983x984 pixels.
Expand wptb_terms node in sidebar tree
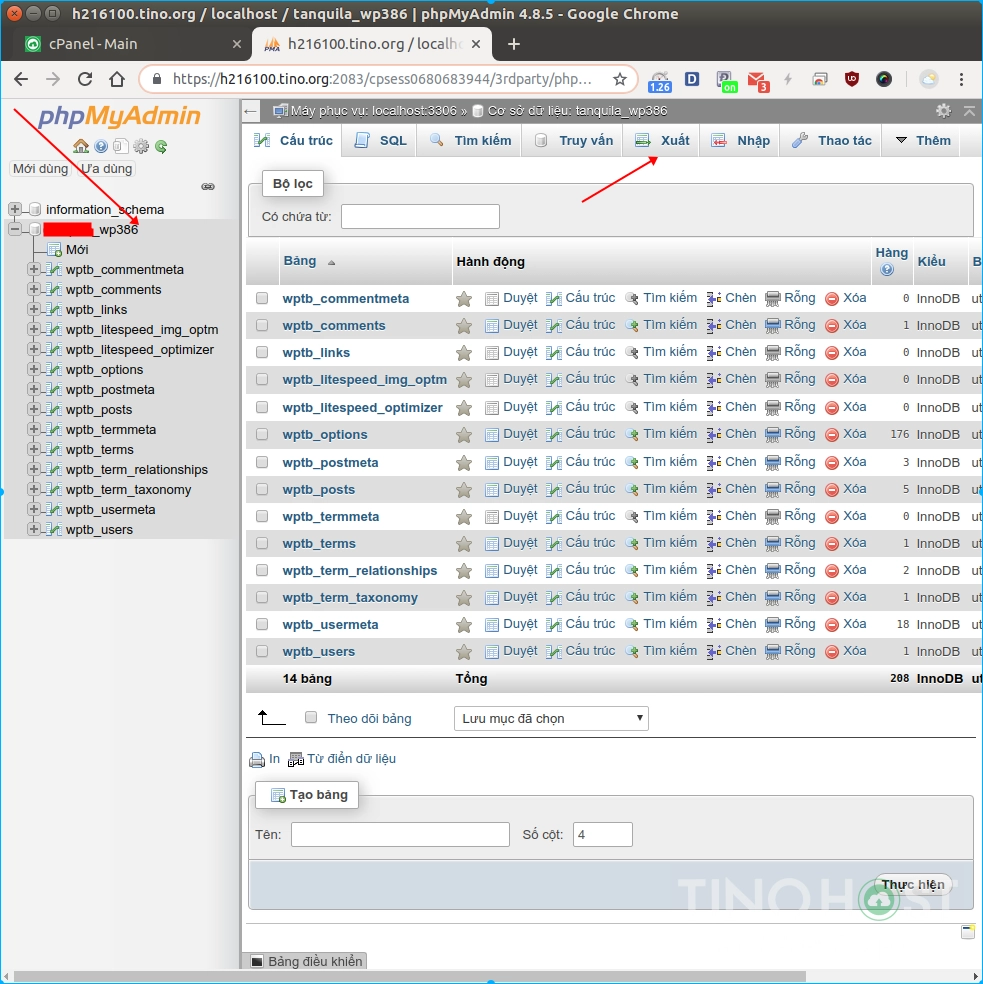tap(34, 449)
